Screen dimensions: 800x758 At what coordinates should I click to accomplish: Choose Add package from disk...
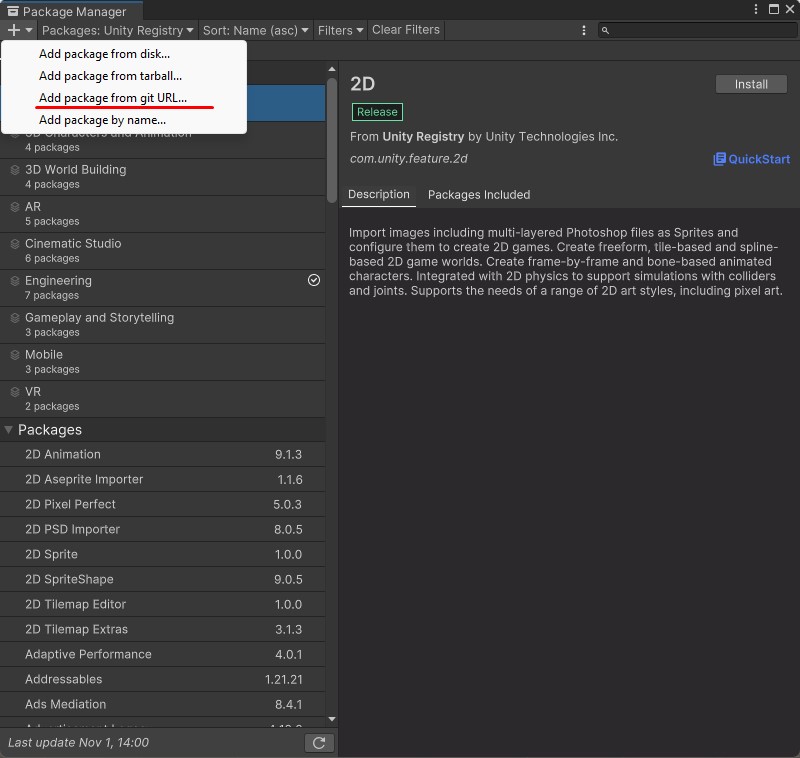[124, 54]
